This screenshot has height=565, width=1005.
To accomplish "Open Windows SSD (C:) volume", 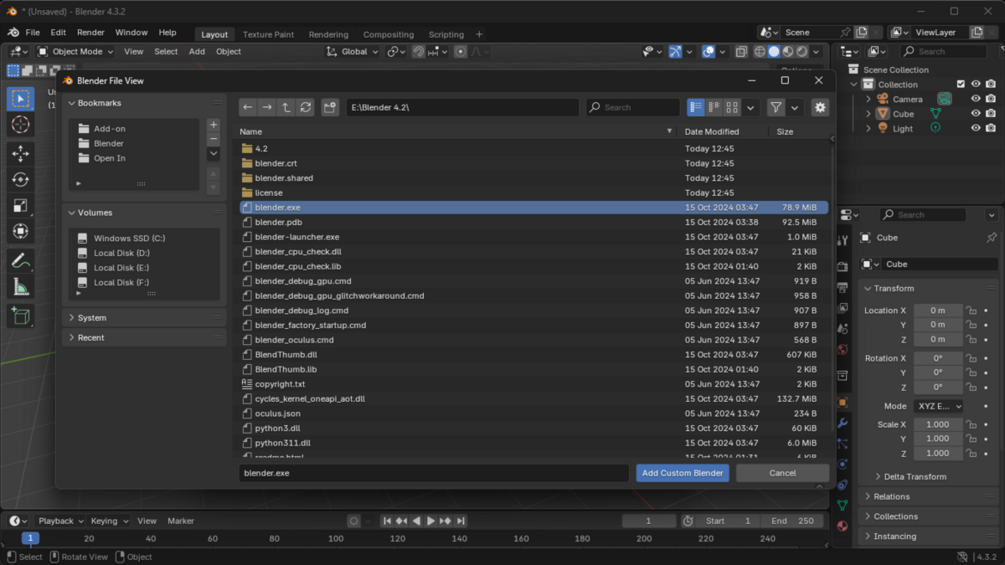I will (x=129, y=238).
